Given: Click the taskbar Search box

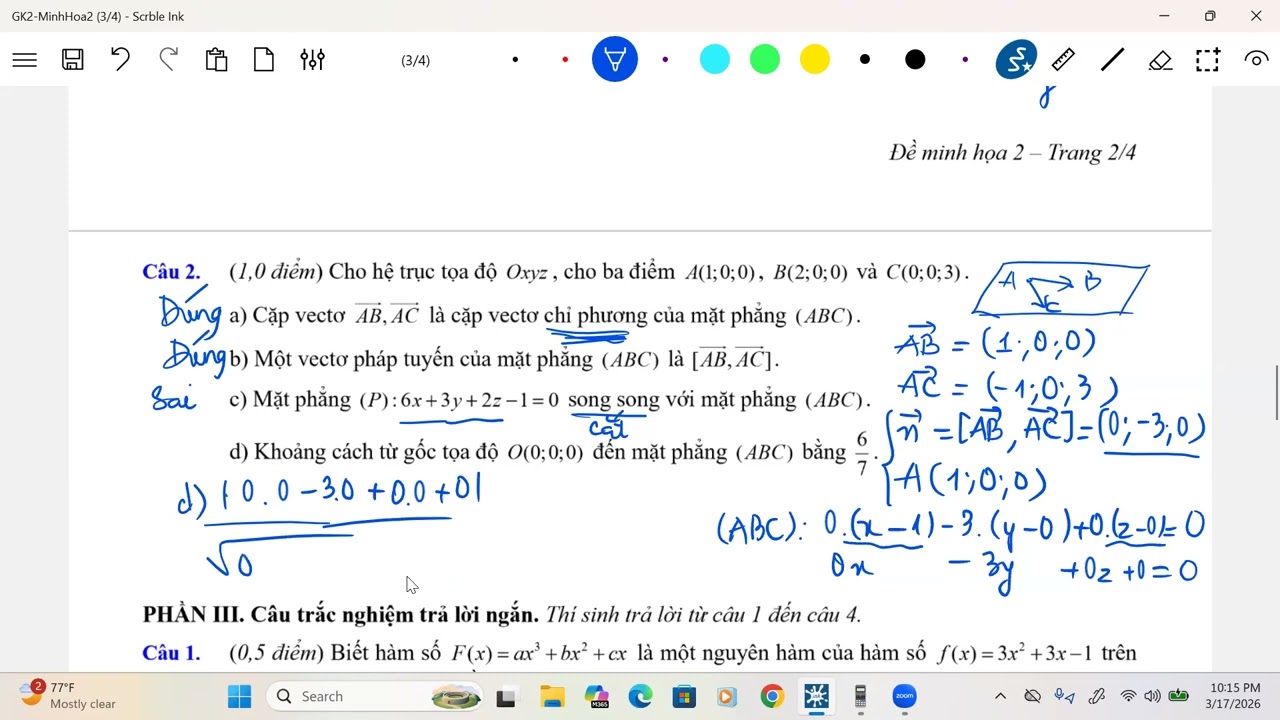Looking at the screenshot, I should [376, 696].
